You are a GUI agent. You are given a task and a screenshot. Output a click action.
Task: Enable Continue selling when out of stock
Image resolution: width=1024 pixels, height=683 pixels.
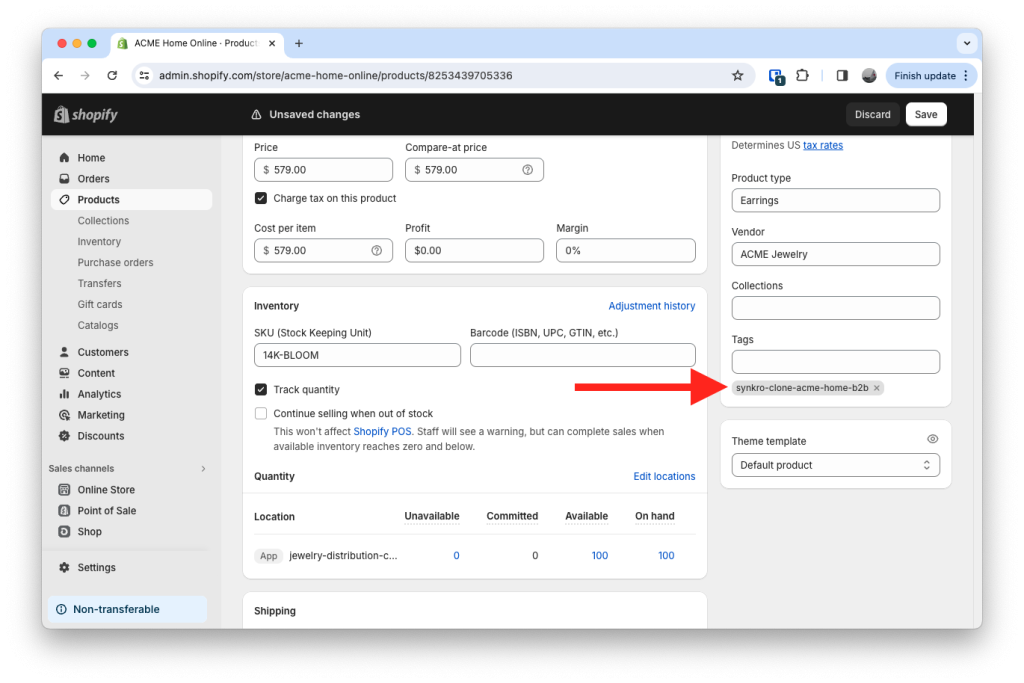[260, 412]
